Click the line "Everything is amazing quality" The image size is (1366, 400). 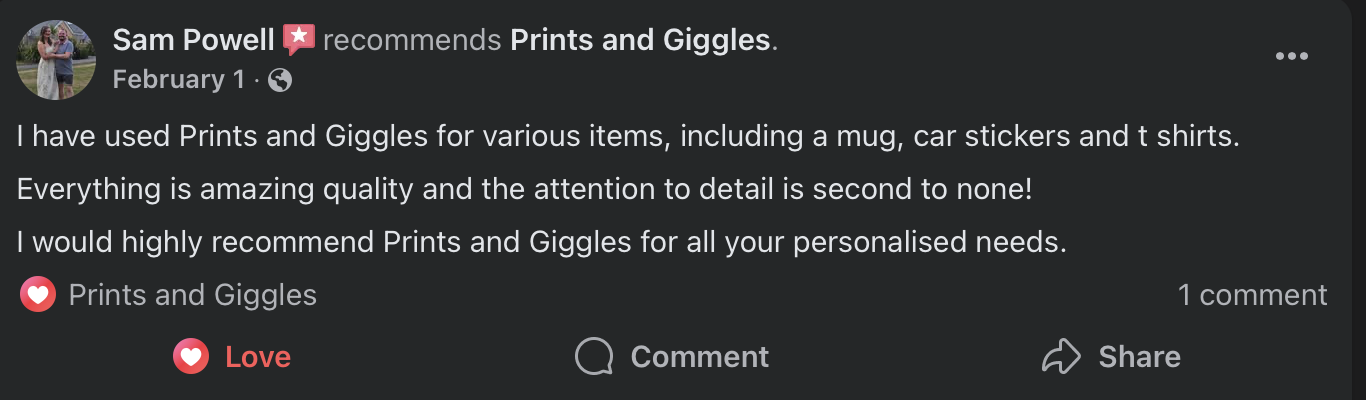tap(524, 189)
